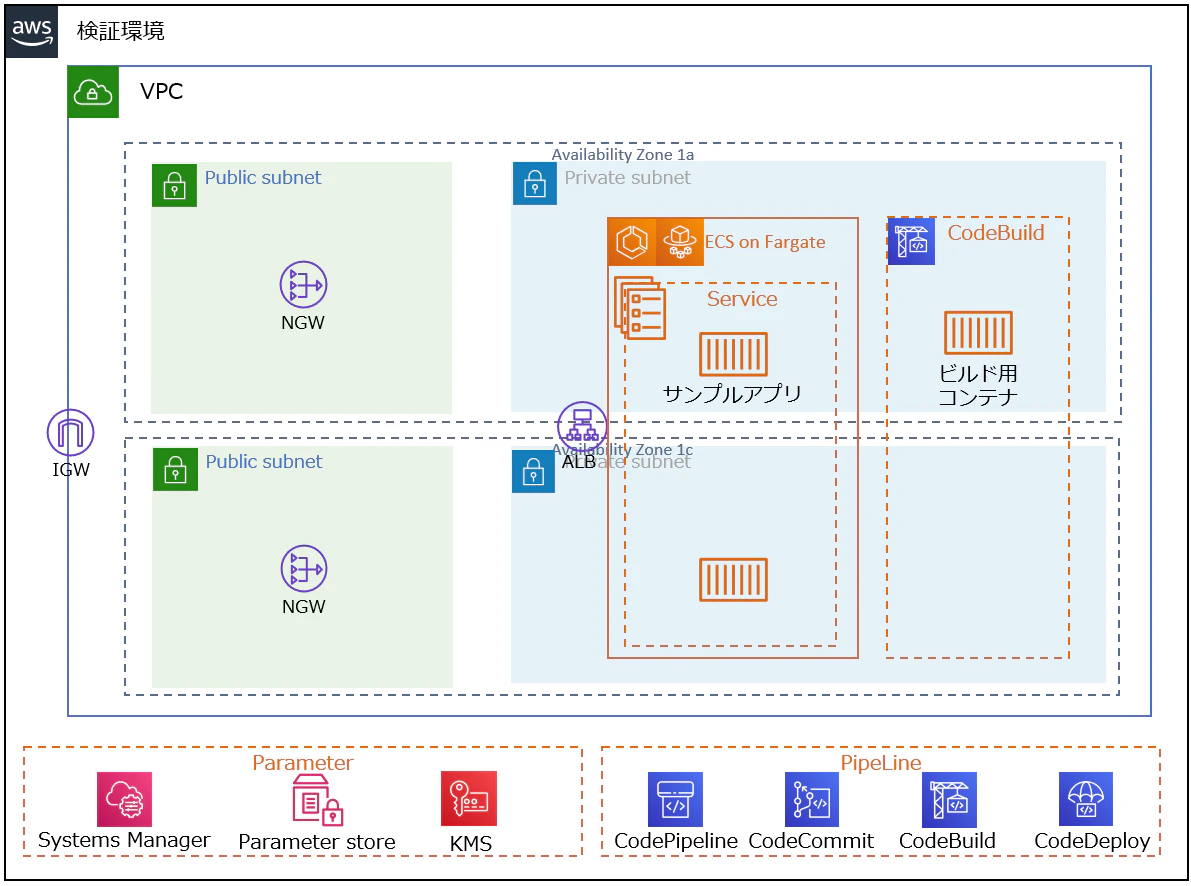The width and height of the screenshot is (1191, 886).
Task: Select the Parameter store label
Action: click(317, 842)
